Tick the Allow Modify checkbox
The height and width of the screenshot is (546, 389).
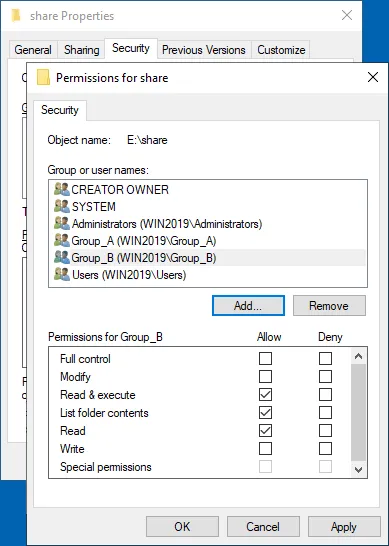click(x=265, y=376)
